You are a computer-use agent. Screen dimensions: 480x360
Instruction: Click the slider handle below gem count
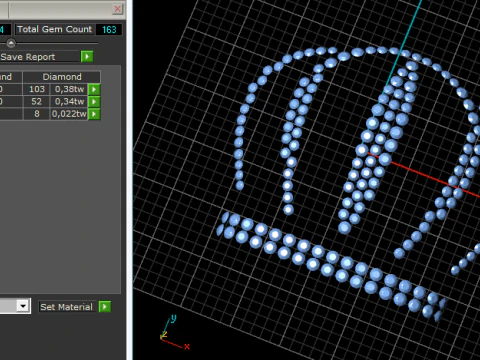11,43
